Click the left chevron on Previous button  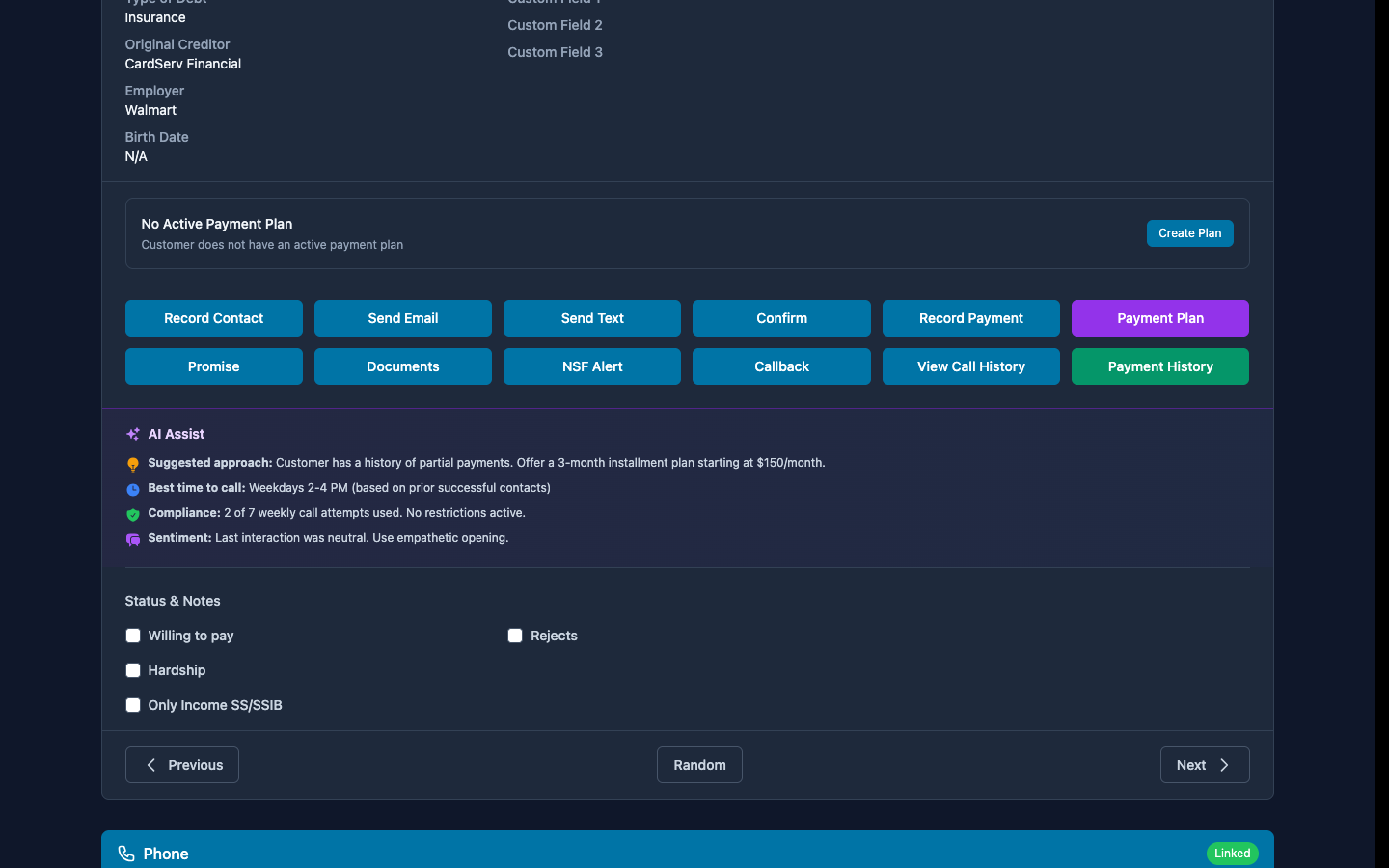tap(151, 765)
